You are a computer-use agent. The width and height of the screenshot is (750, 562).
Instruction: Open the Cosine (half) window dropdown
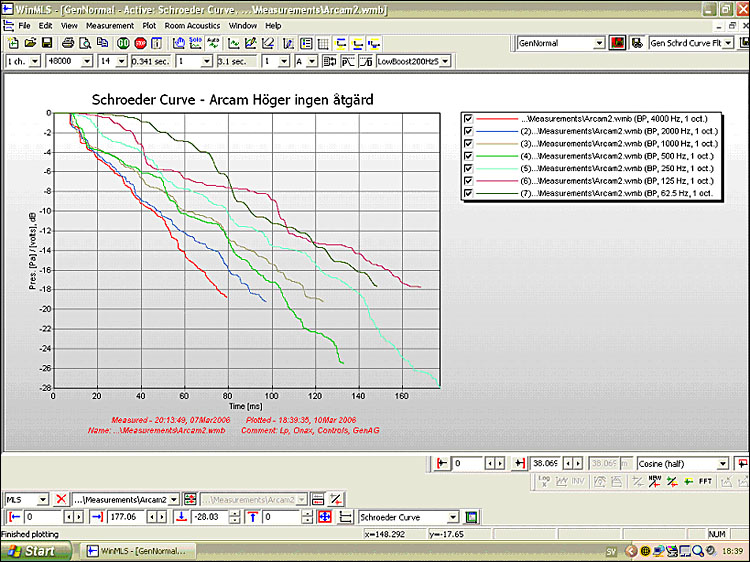722,464
